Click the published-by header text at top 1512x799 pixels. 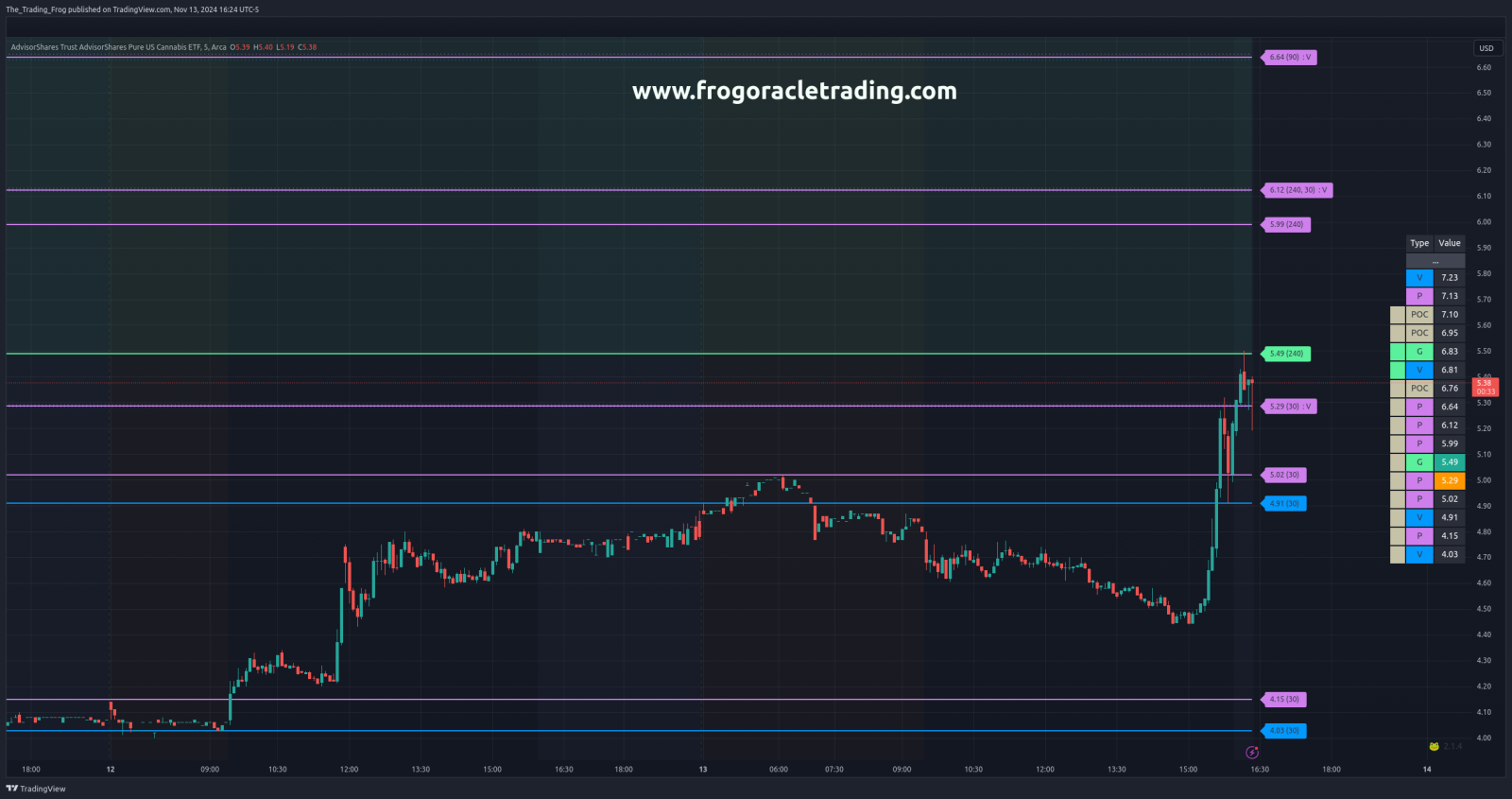tap(132, 9)
